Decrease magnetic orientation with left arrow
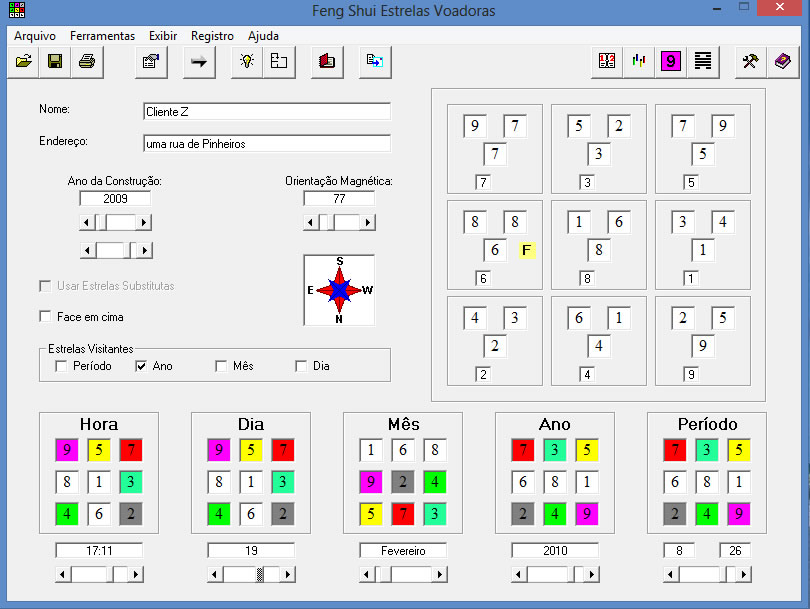 (x=310, y=223)
